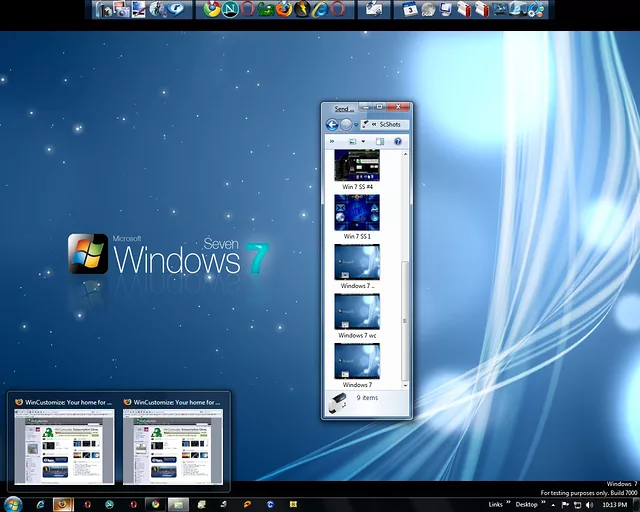
Task: Open recent pages dropdown beside forward button
Action: tap(357, 125)
